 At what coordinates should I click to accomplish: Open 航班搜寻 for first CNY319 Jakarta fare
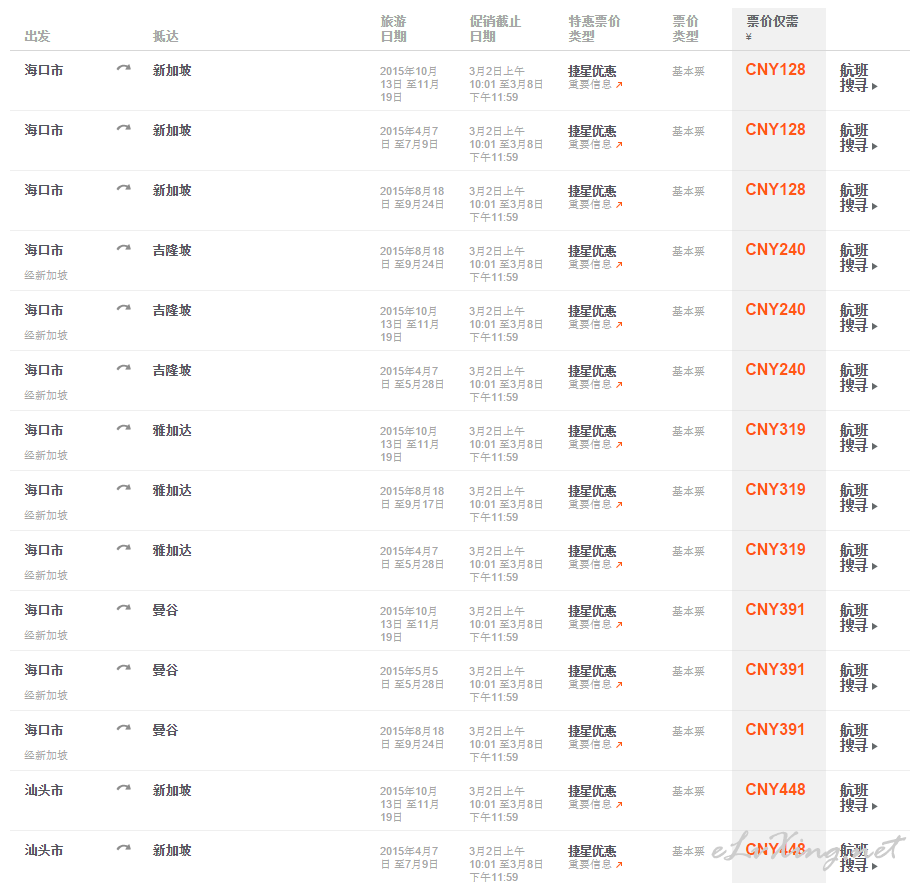tap(858, 437)
